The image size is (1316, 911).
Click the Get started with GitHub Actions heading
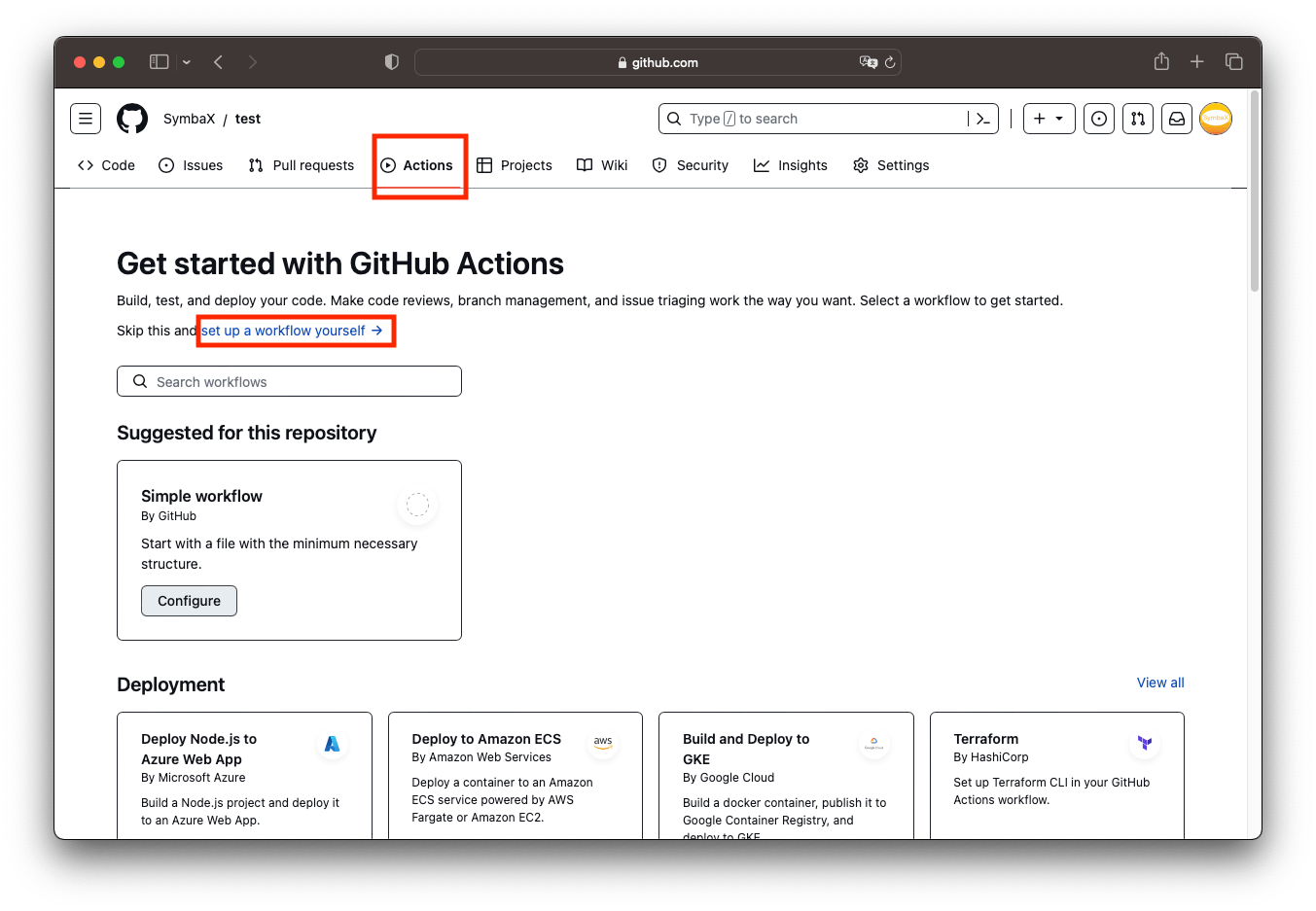tap(340, 263)
